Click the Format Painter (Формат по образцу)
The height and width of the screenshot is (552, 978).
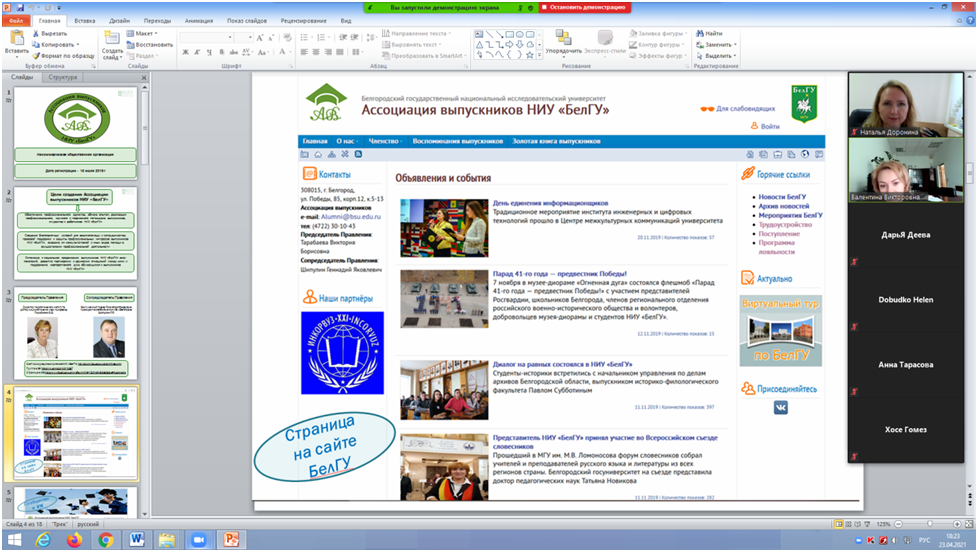click(x=36, y=56)
